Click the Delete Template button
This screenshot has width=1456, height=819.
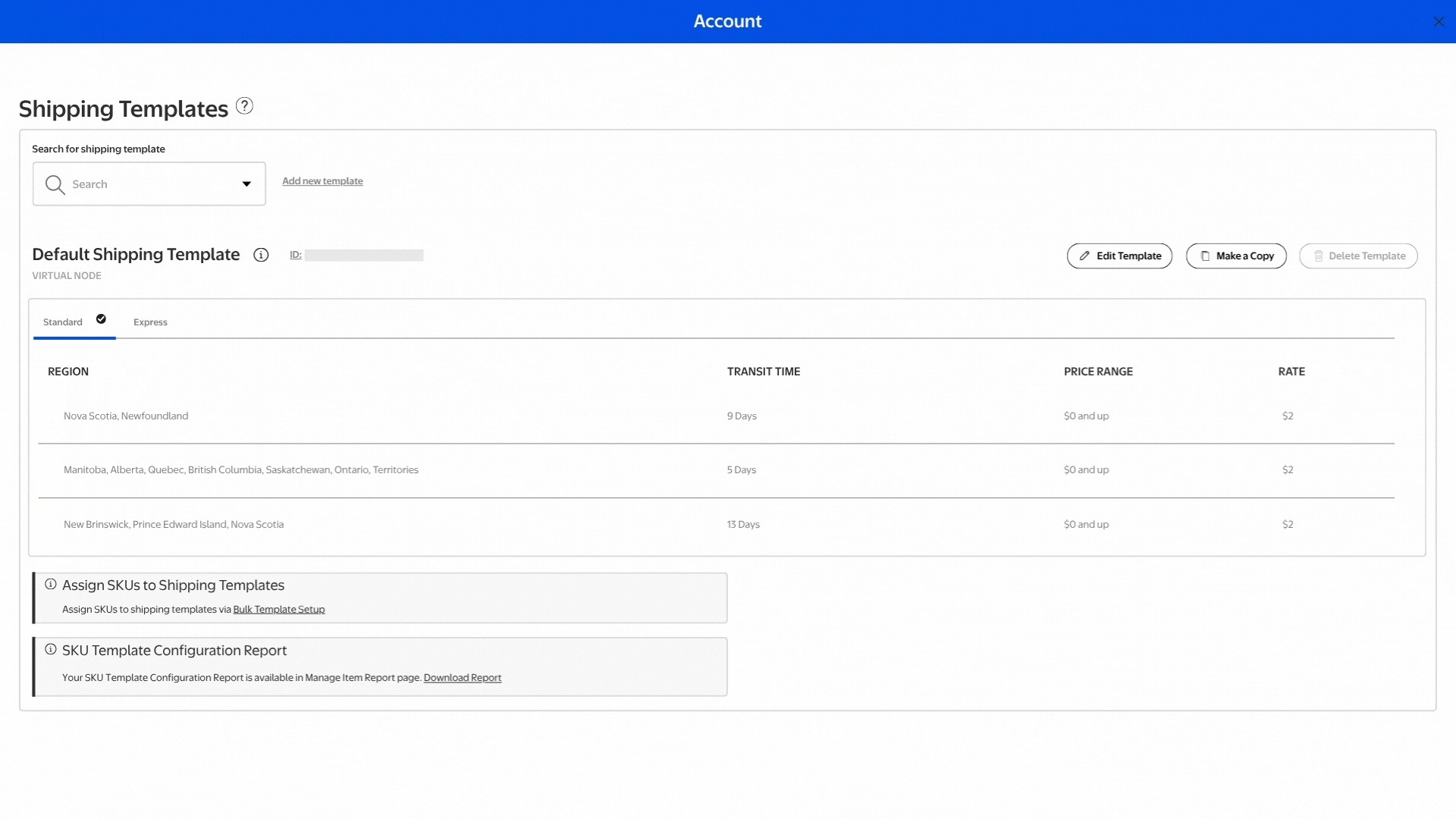pos(1358,256)
